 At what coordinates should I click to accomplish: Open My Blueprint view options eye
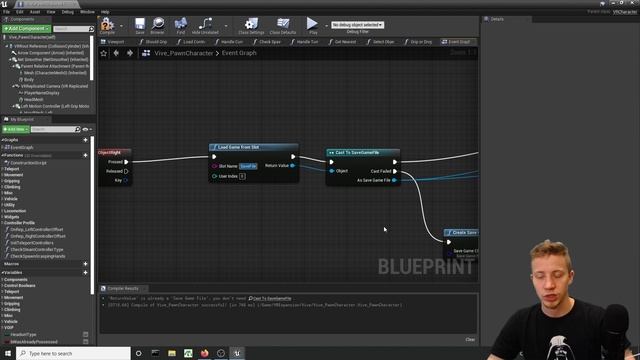point(86,129)
